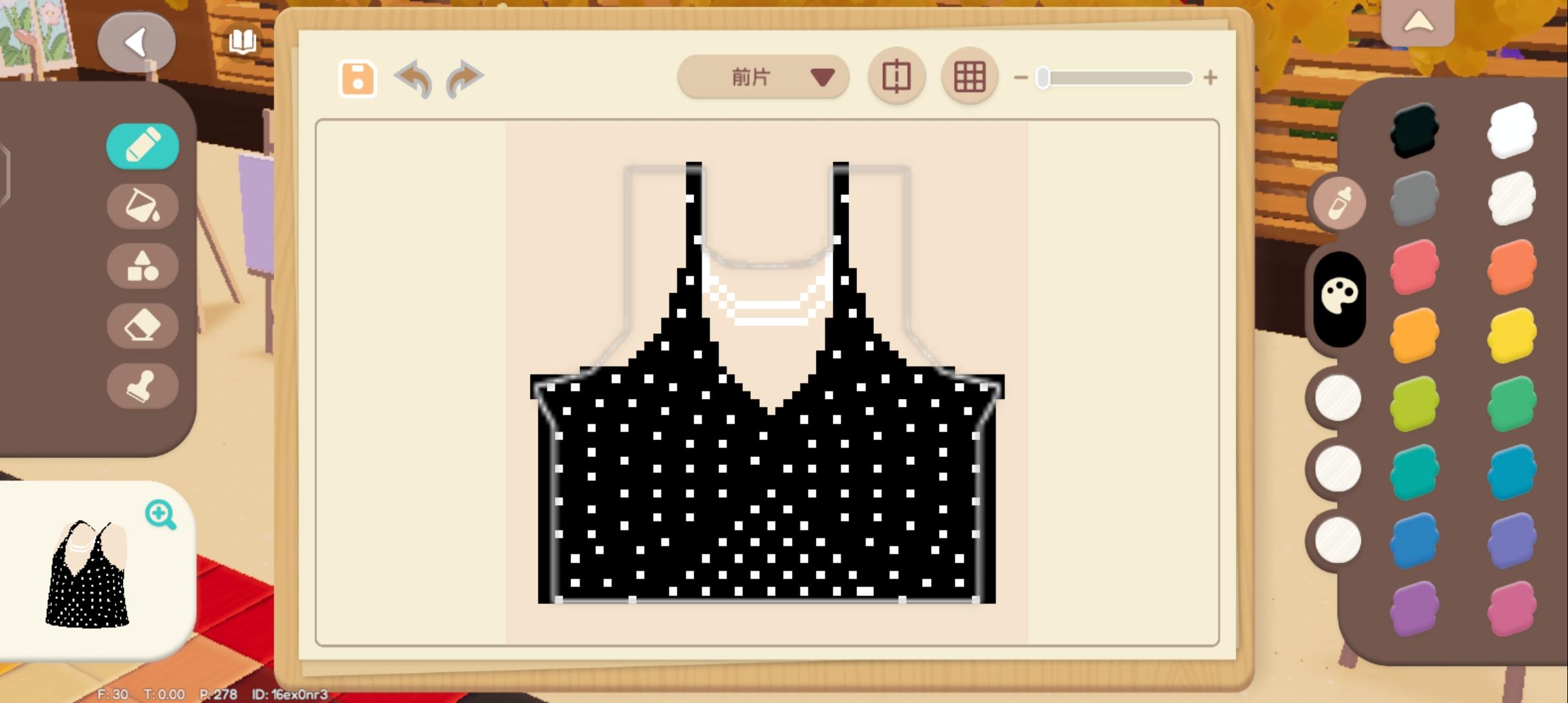Open the guide book icon
This screenshot has width=1568, height=703.
[x=242, y=42]
